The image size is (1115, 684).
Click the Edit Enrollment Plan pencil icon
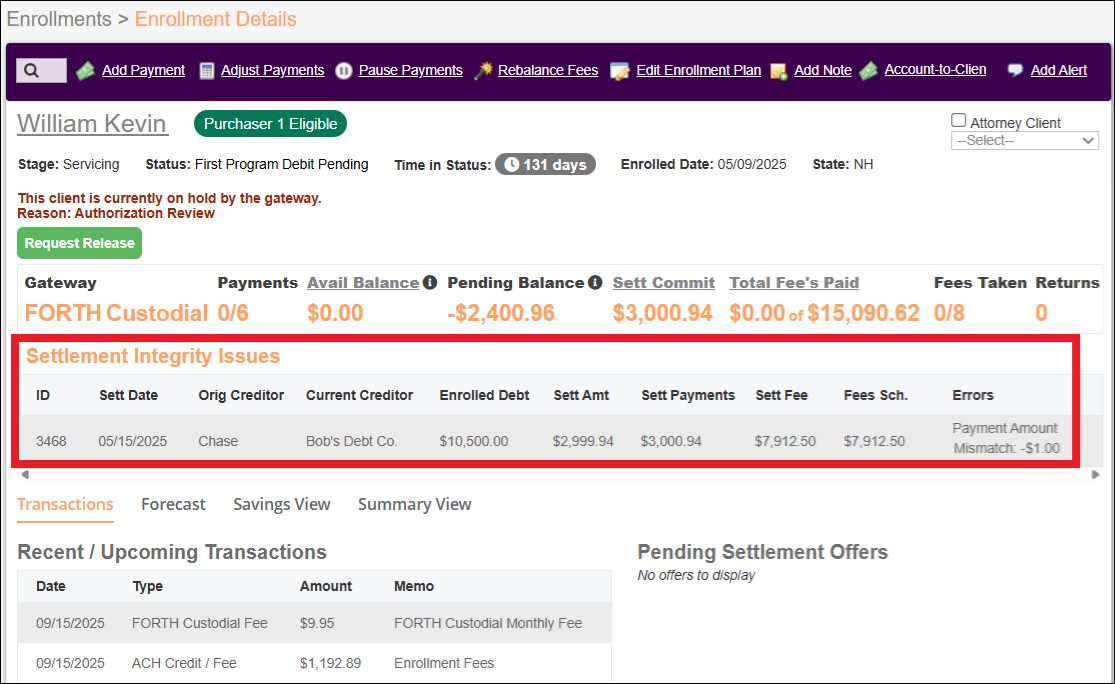click(620, 71)
